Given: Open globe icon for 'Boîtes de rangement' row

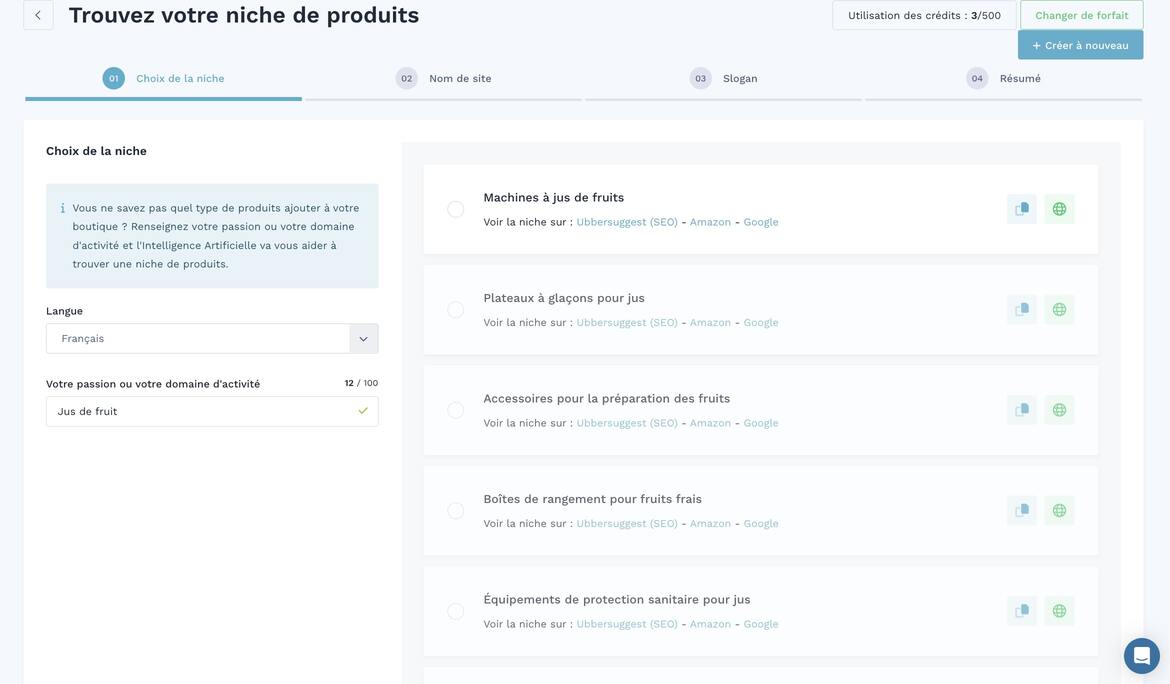Looking at the screenshot, I should [x=1059, y=510].
